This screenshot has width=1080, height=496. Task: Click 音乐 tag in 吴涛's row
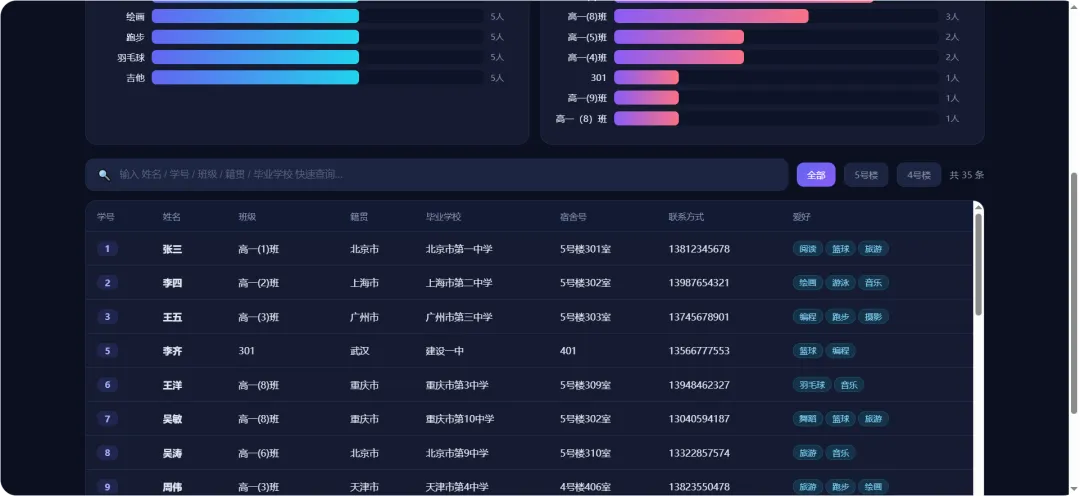[841, 453]
